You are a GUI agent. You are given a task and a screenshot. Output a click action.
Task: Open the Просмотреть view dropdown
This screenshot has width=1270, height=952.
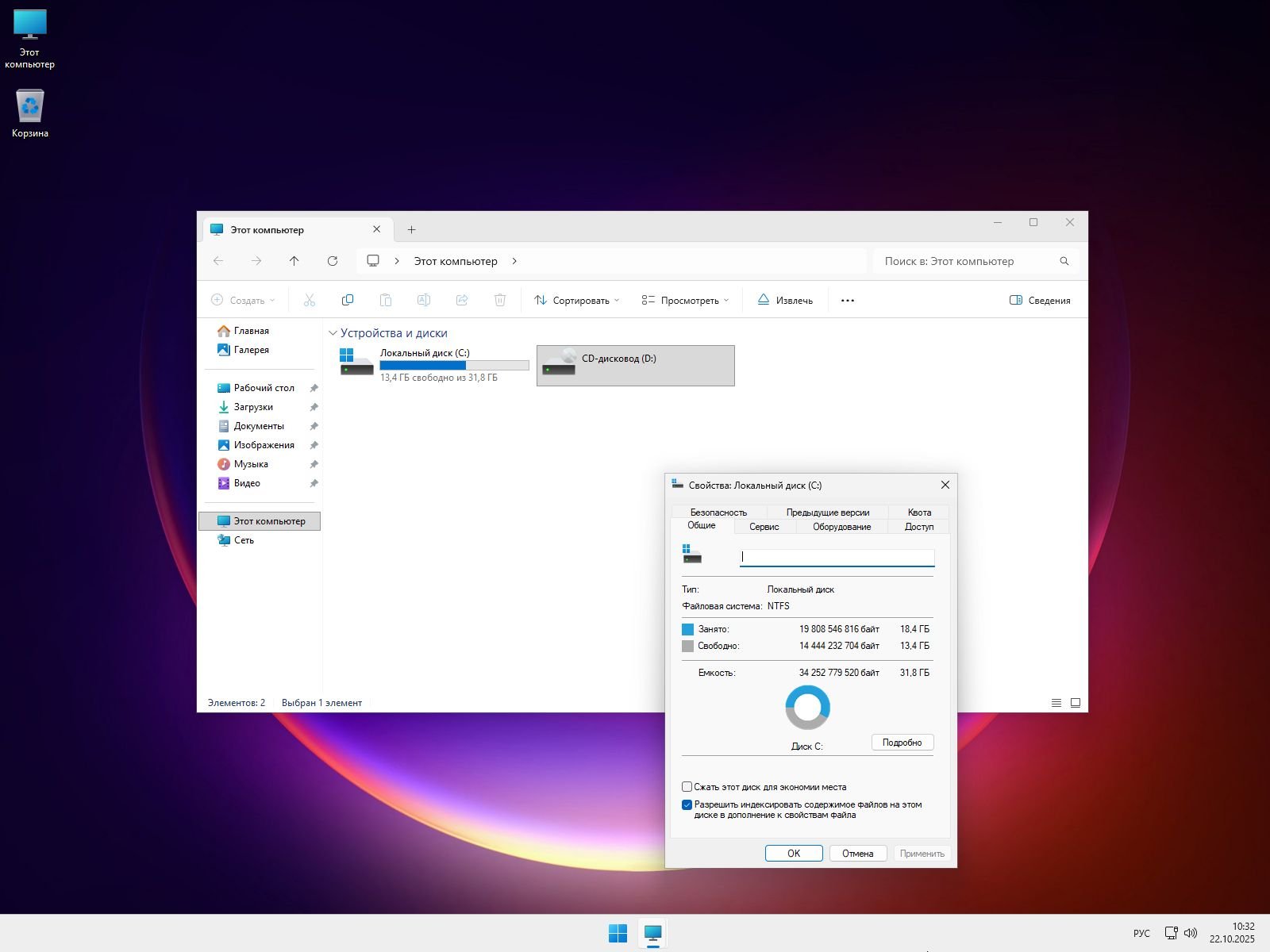click(685, 301)
